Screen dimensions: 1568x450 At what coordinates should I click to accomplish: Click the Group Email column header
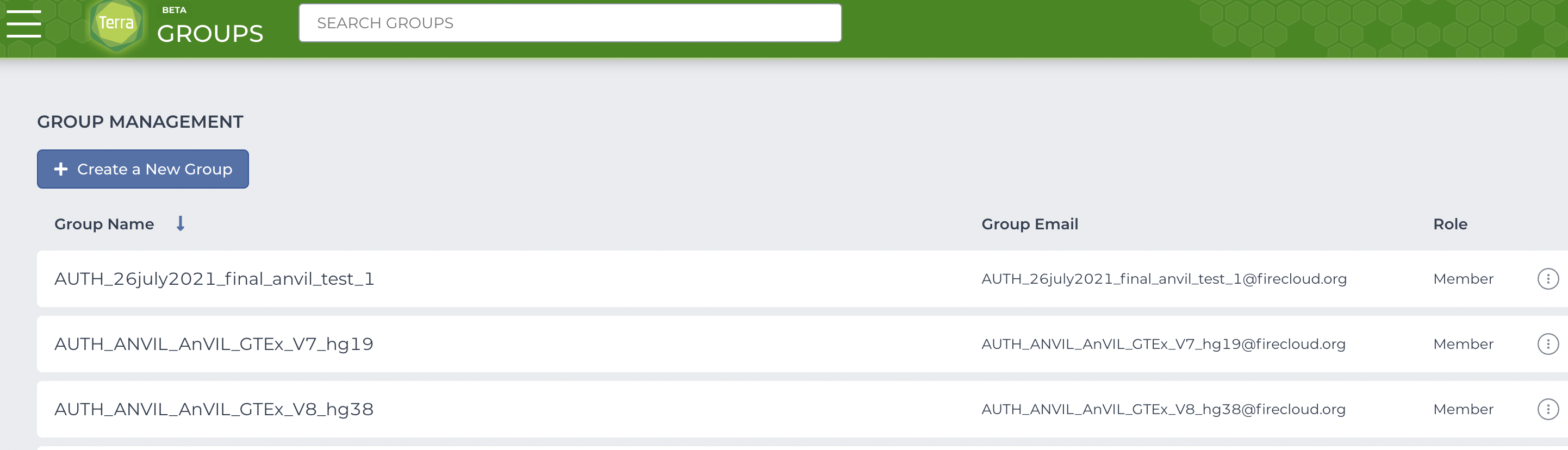click(1029, 224)
